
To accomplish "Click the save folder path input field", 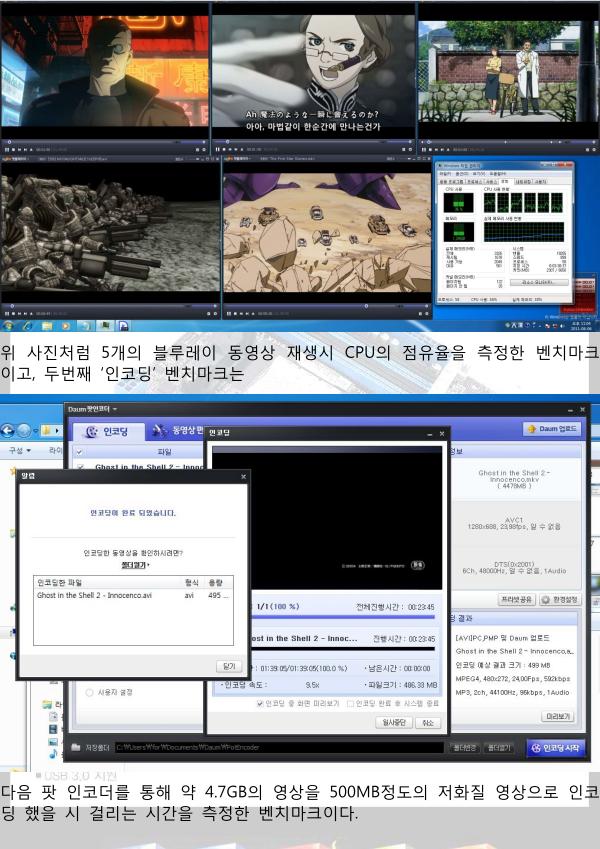I will [279, 748].
